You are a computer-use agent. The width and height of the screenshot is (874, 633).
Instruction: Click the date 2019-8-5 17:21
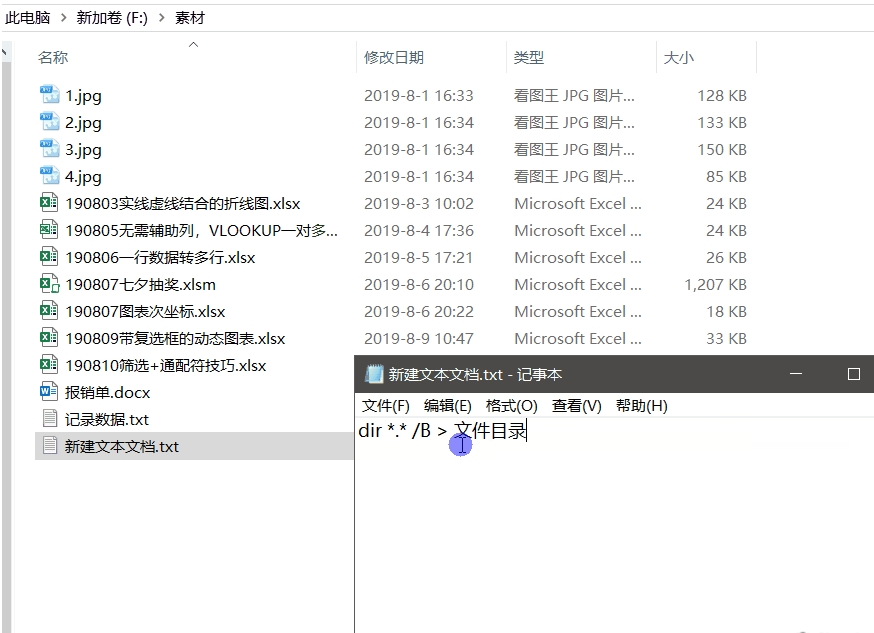(x=418, y=258)
